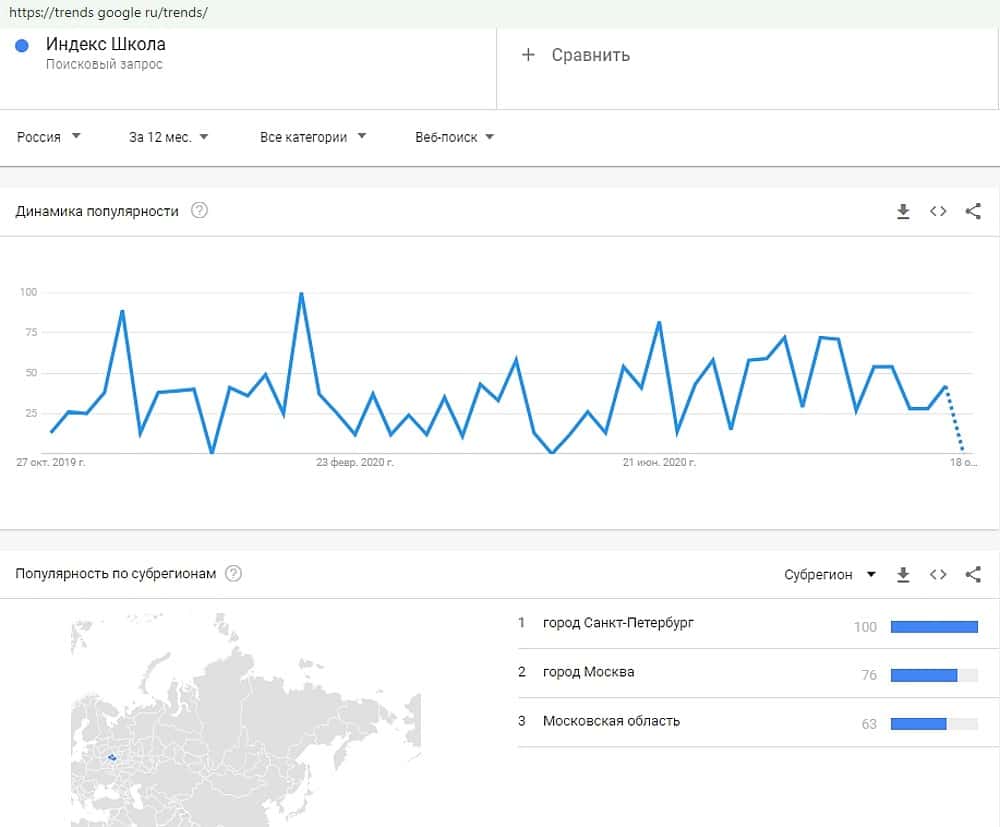1000x827 pixels.
Task: Open the Россия region dropdown
Action: [x=49, y=137]
